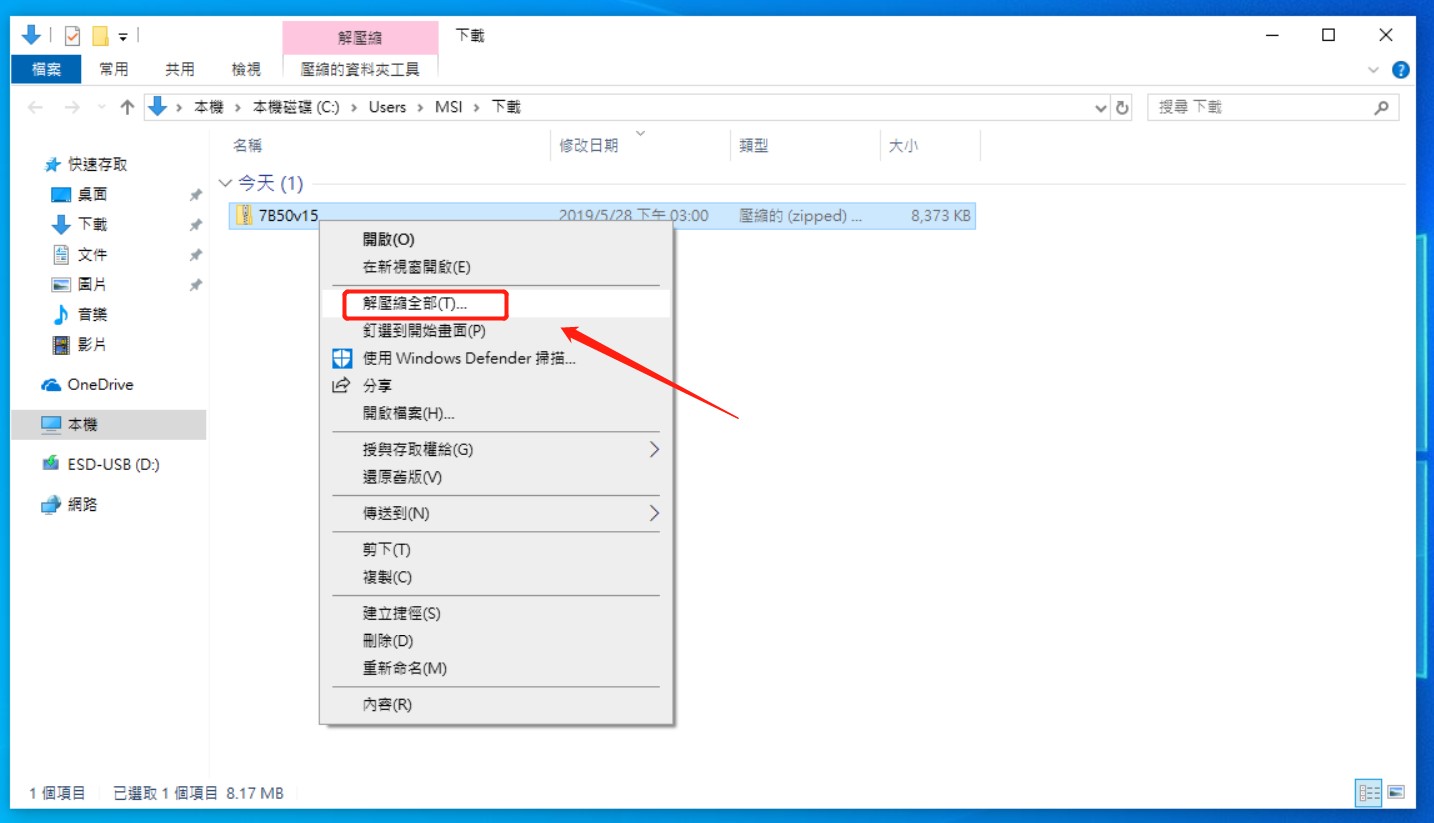Screen dimensions: 1434x823
Task: Sort by the 修改日期 column header
Action: click(588, 145)
